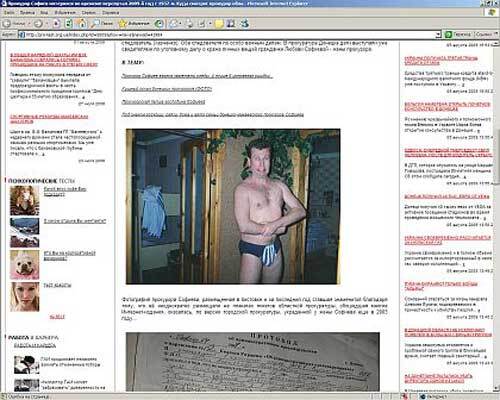The width and height of the screenshot is (500, 400).
Task: Open the Вид menu
Action: click(x=44, y=13)
